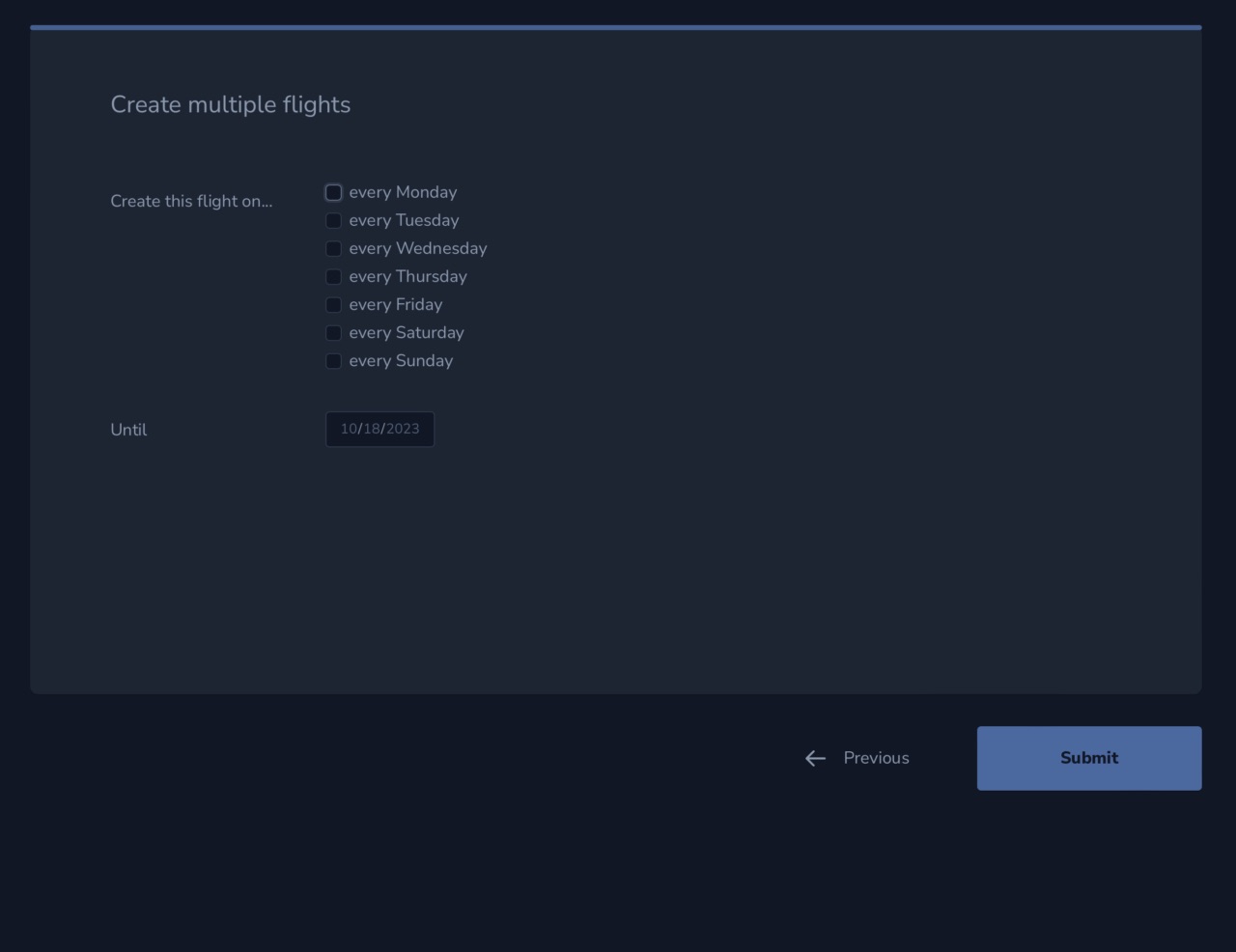Viewport: 1236px width, 952px height.
Task: Click the left arrow icon beside Previous
Action: 815,759
